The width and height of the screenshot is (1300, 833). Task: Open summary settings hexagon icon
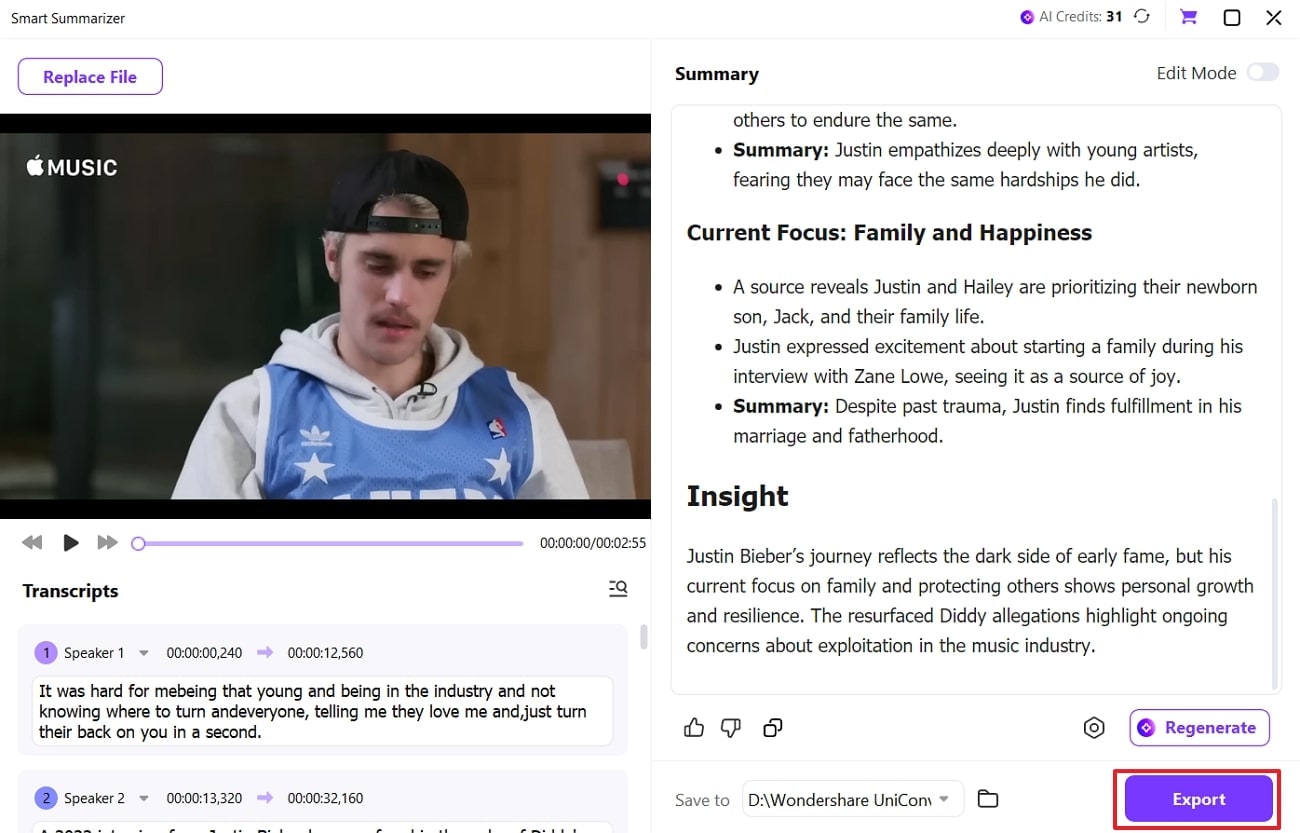[1094, 728]
